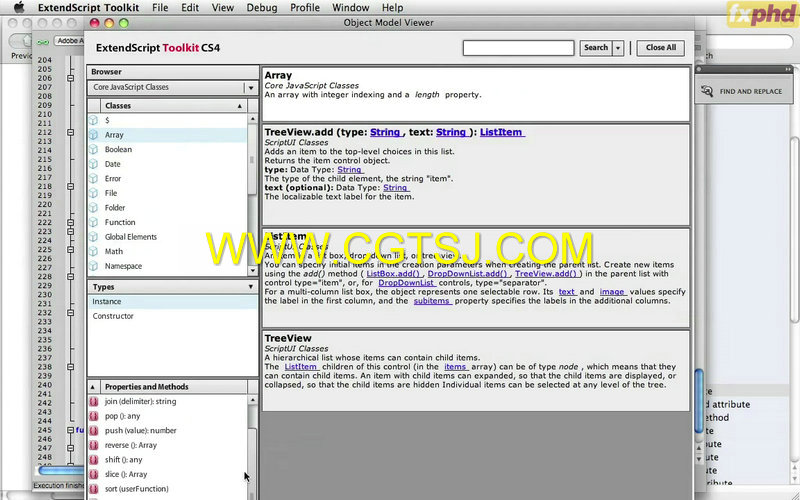Click the pop method icon
This screenshot has width=800, height=500.
pyautogui.click(x=93, y=416)
